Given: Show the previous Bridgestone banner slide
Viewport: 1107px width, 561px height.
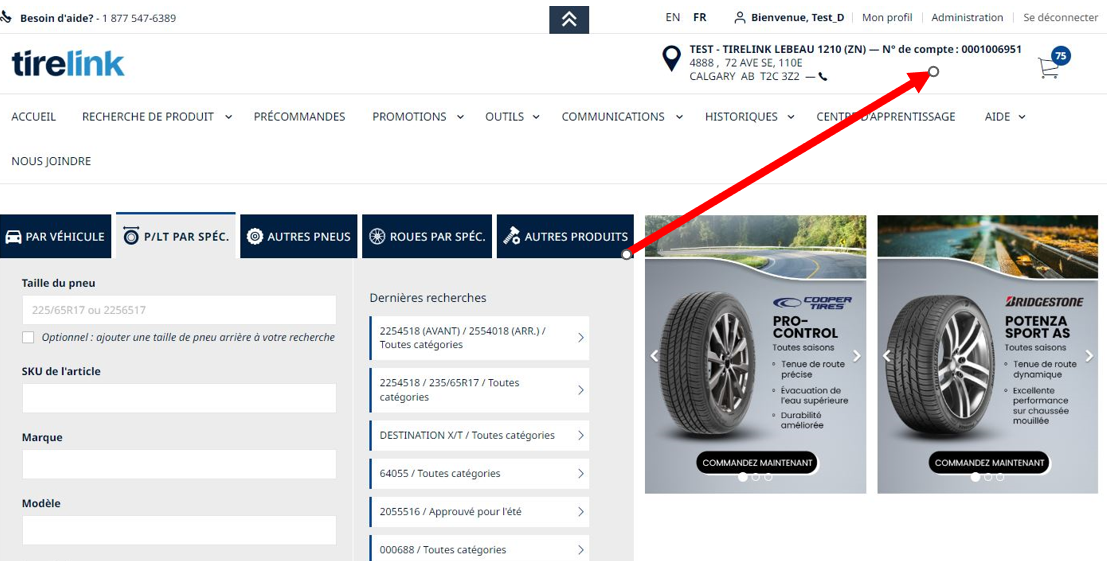Looking at the screenshot, I should tap(887, 356).
